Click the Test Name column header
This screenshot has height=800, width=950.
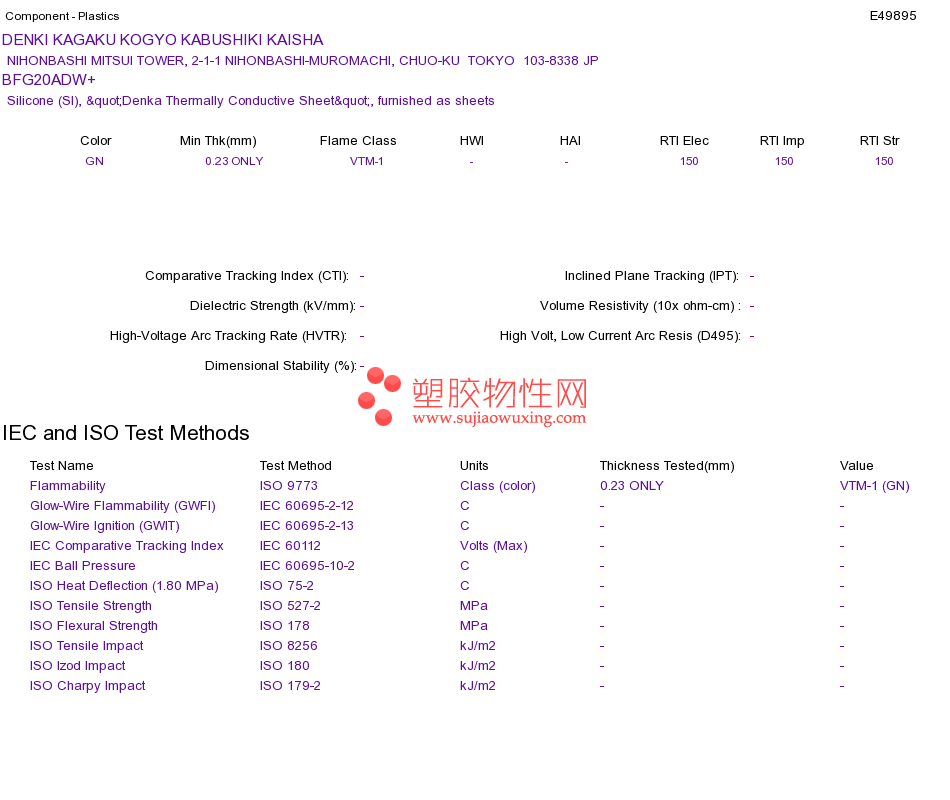tap(62, 465)
